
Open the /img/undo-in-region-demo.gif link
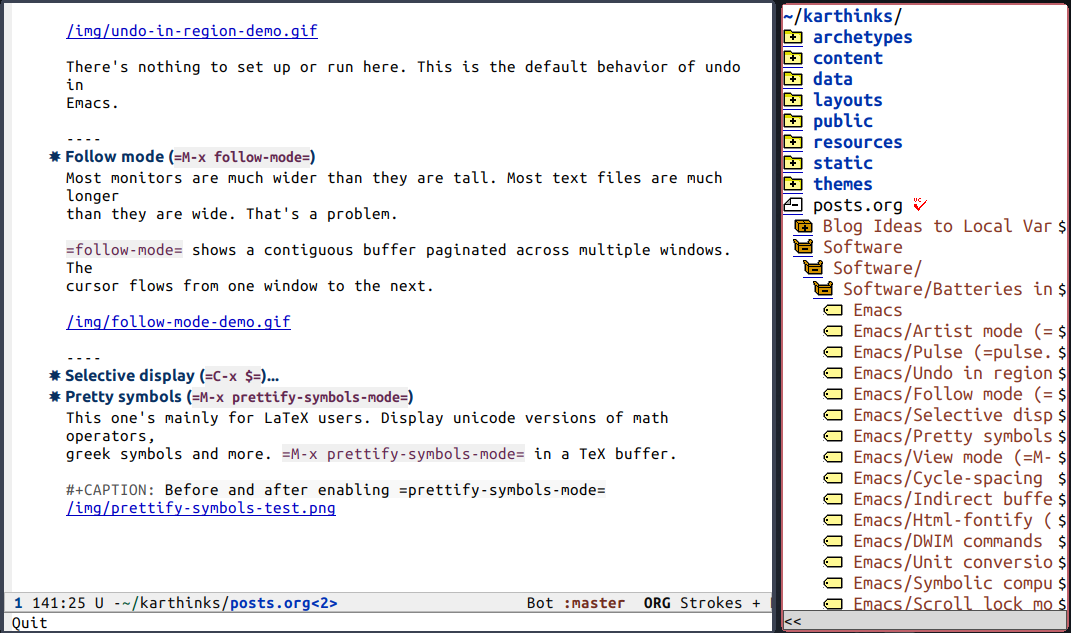[192, 31]
